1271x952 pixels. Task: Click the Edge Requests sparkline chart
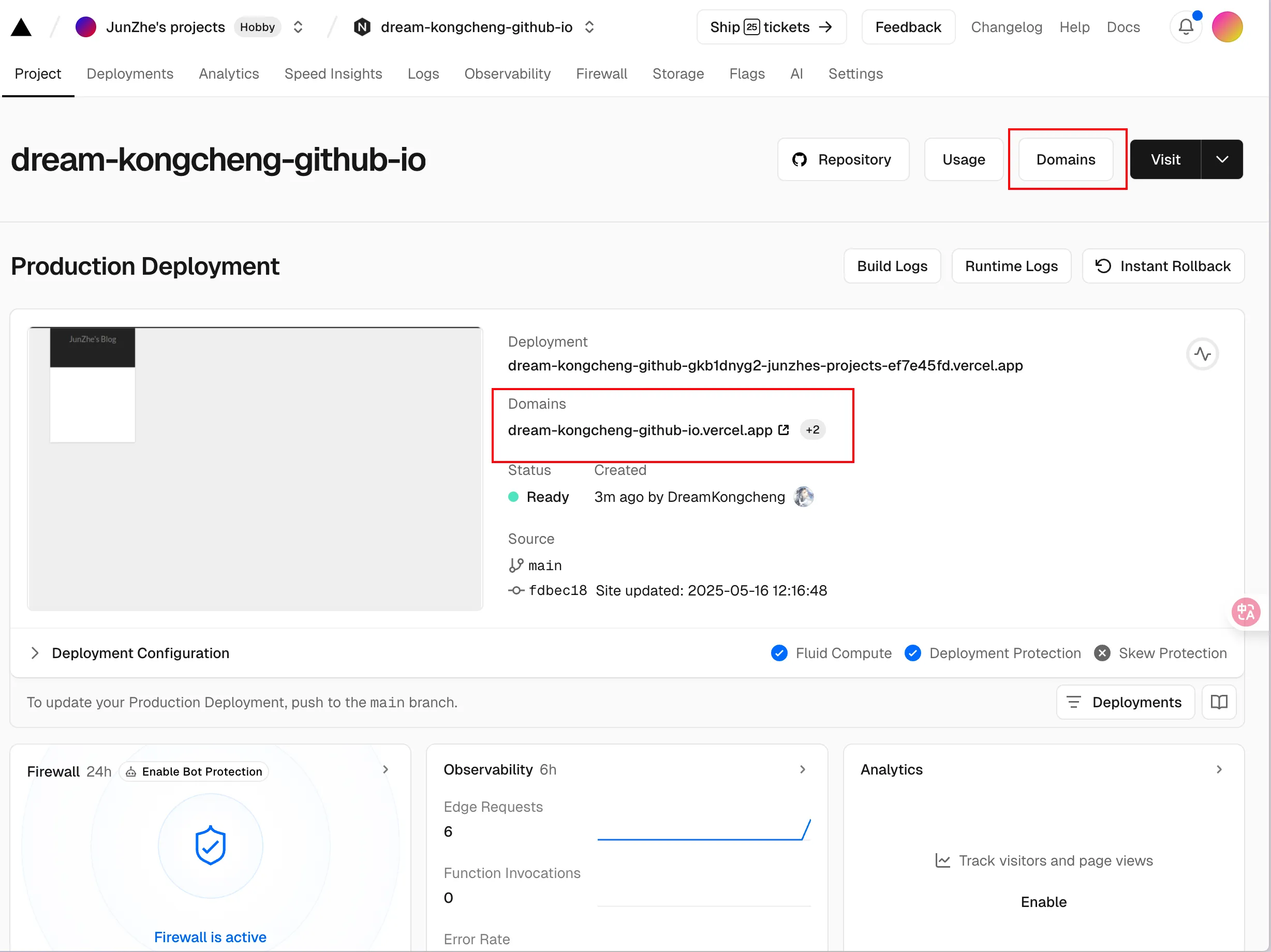703,830
